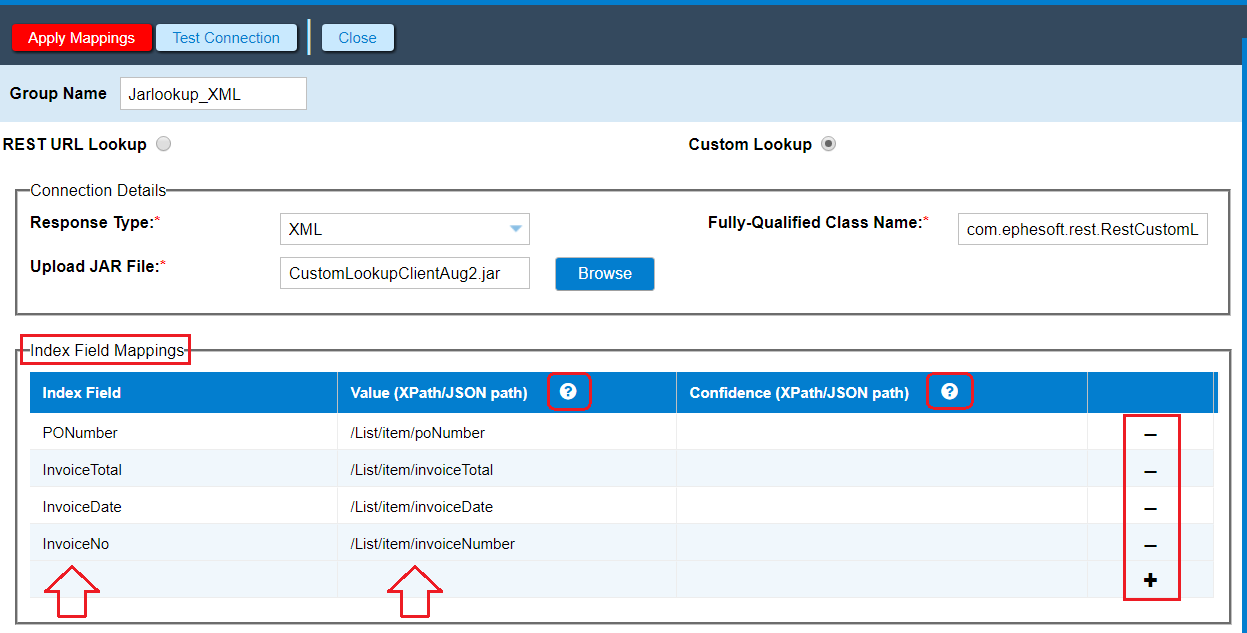Click the Test Connection button
The image size is (1247, 633).
[x=226, y=38]
